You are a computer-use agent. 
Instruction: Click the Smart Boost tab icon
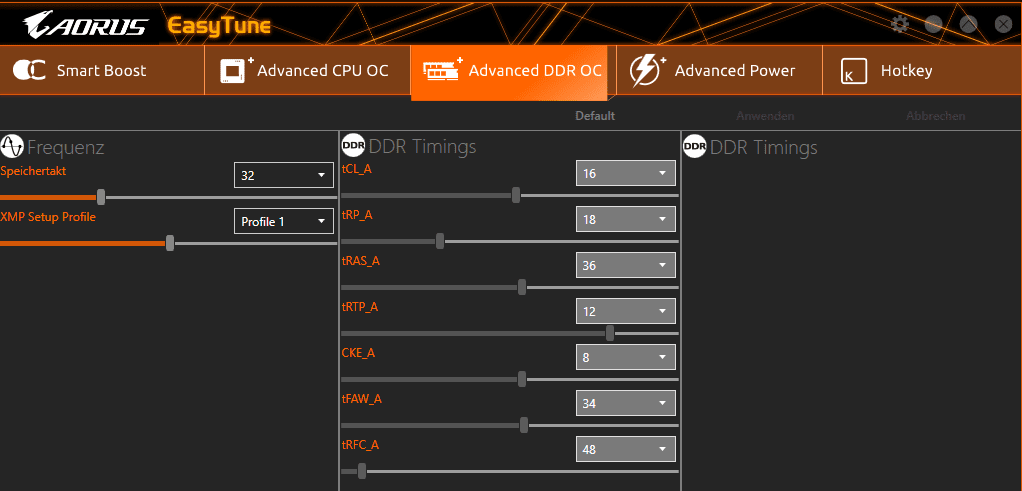tap(29, 70)
